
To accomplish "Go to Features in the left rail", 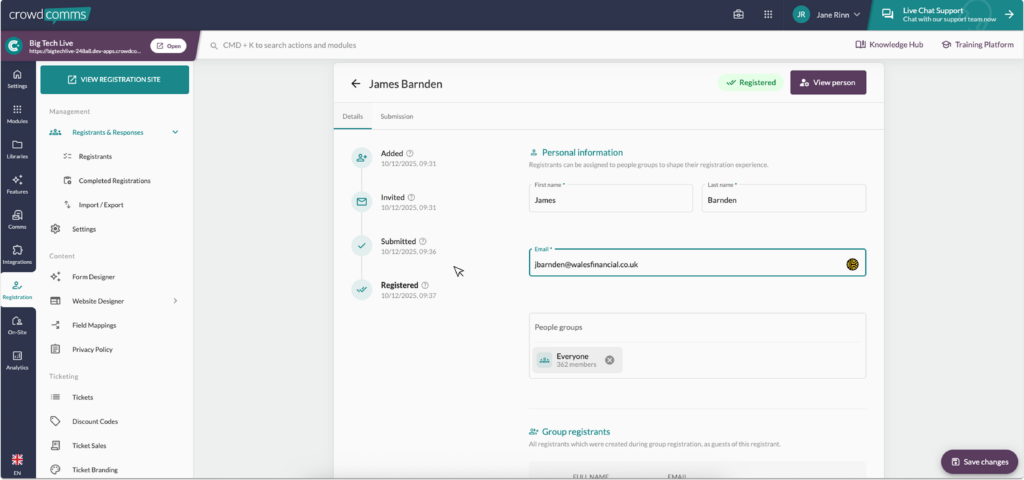I will (x=17, y=183).
